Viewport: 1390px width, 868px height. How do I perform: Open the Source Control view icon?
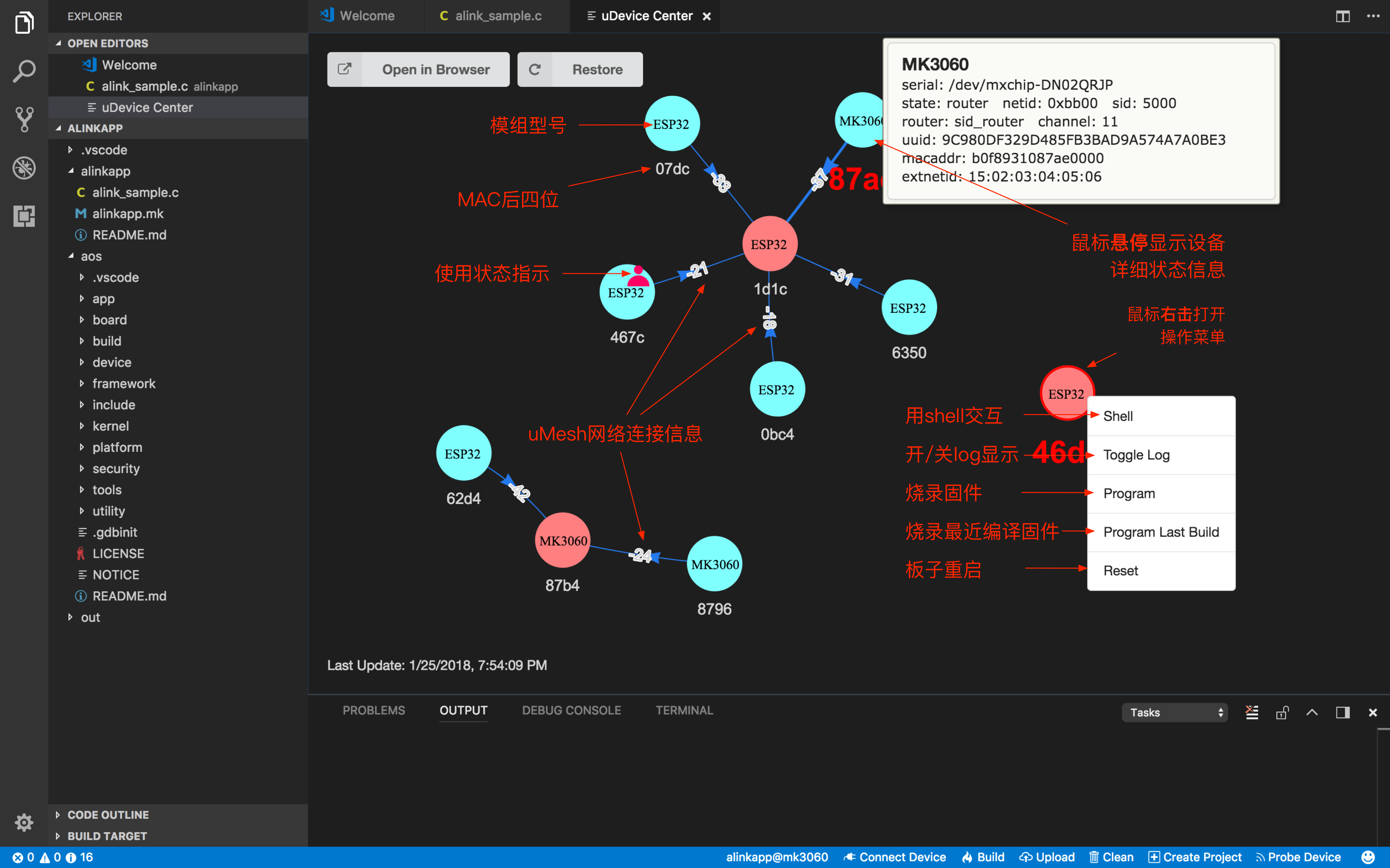24,120
